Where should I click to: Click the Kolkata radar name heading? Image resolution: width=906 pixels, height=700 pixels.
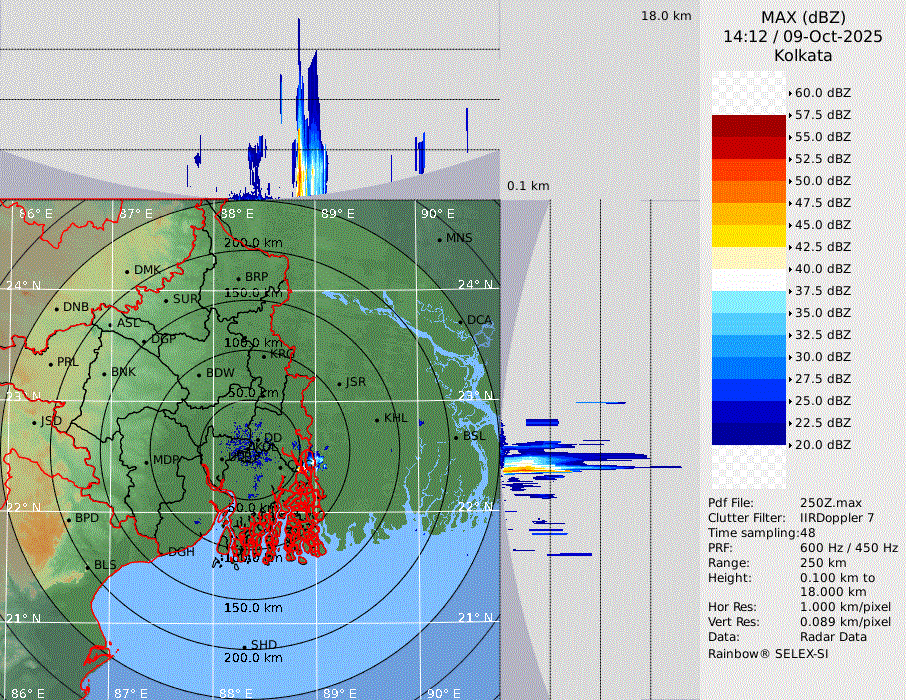pyautogui.click(x=803, y=55)
